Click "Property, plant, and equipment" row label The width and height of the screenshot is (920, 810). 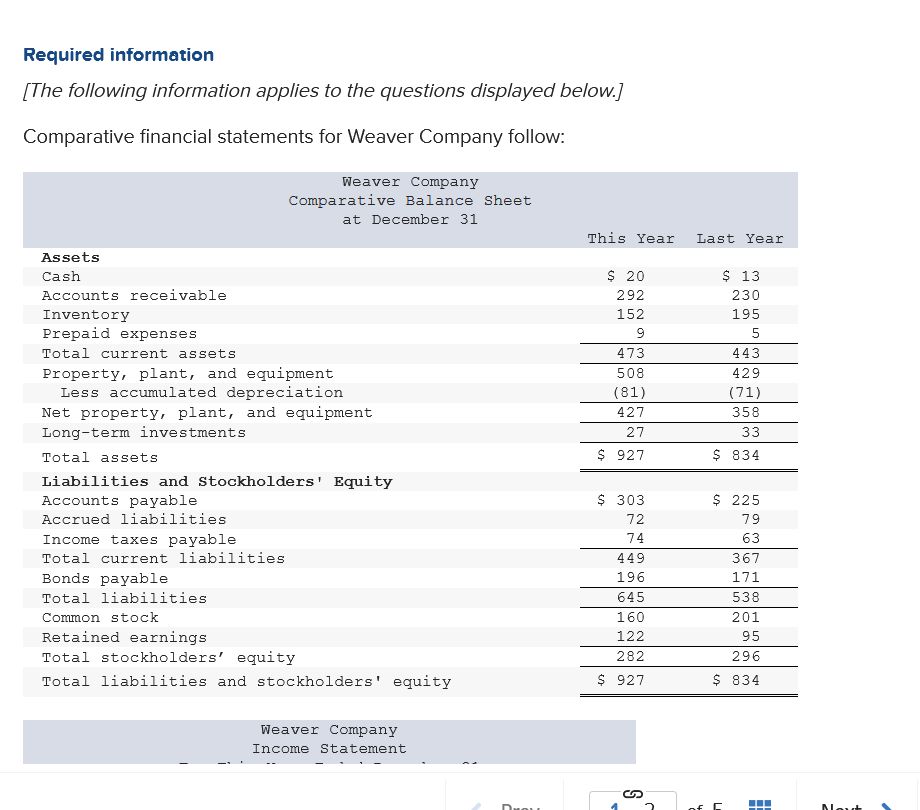point(188,374)
